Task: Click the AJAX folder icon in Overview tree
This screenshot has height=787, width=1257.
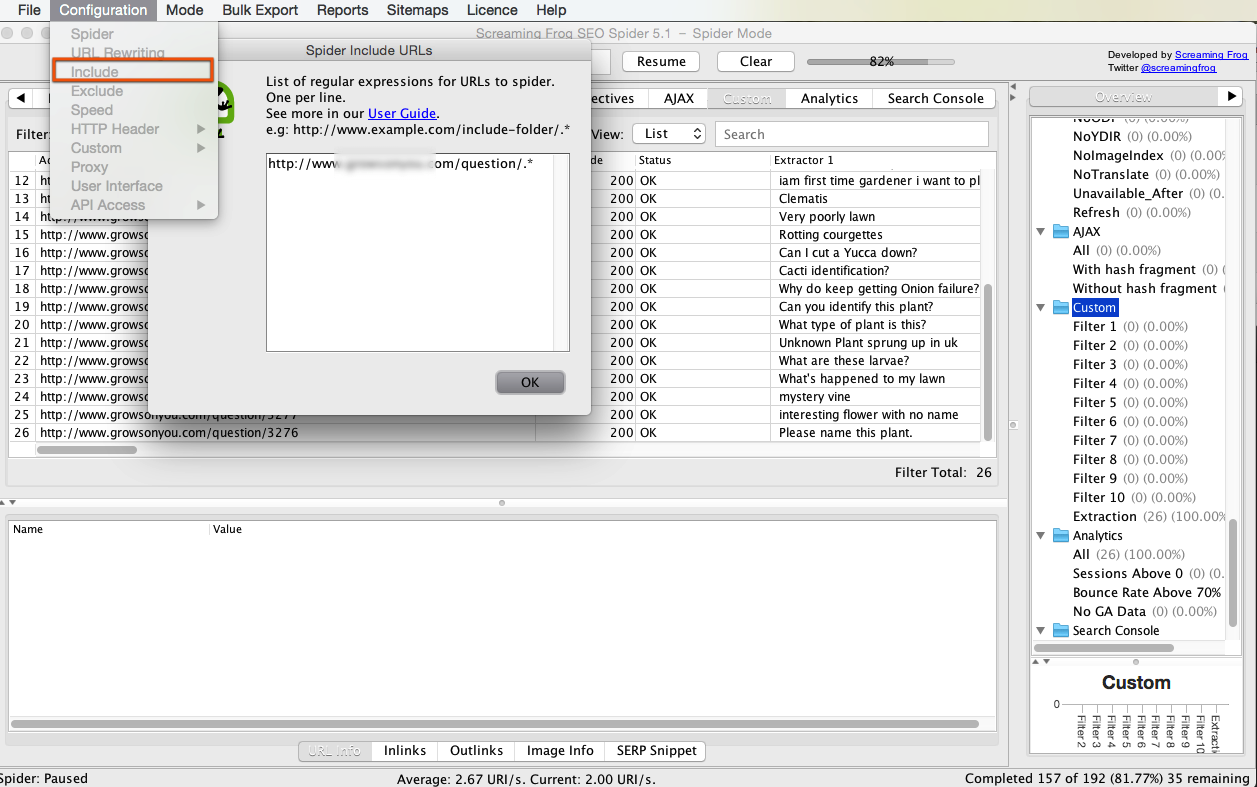Action: [x=1061, y=231]
